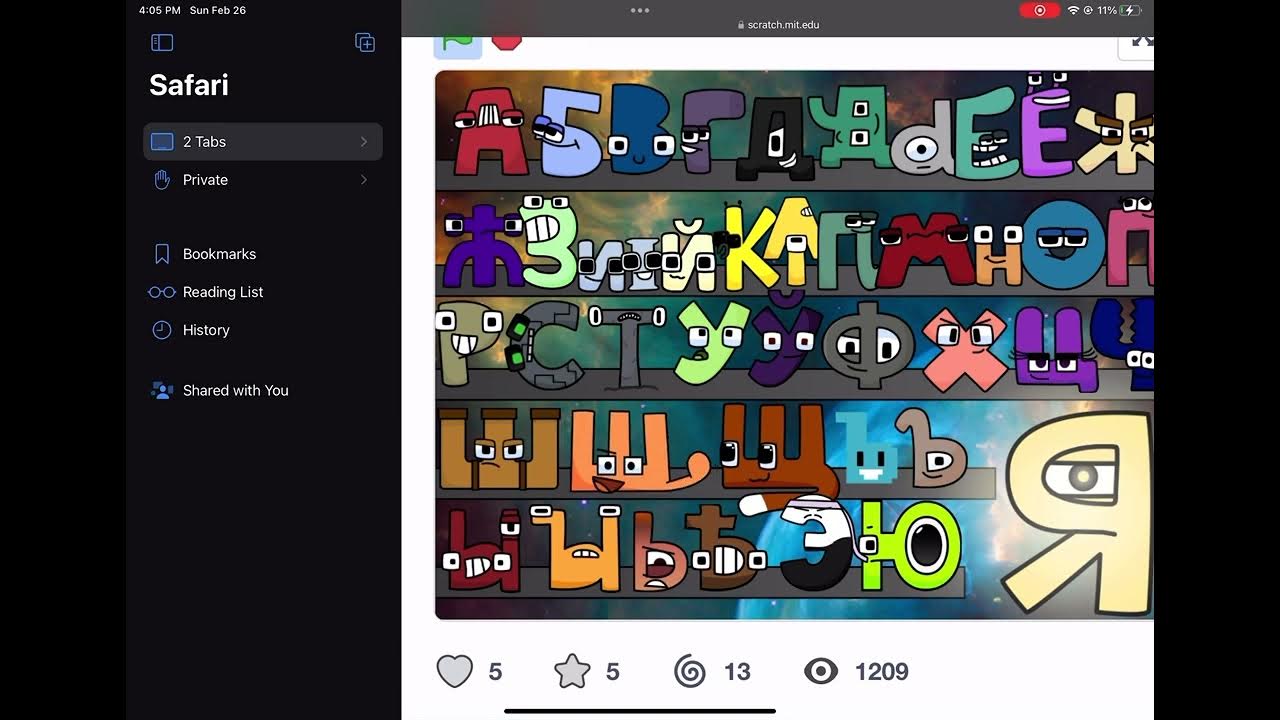Click the hand icon beside Private
The width and height of the screenshot is (1280, 720).
point(162,180)
